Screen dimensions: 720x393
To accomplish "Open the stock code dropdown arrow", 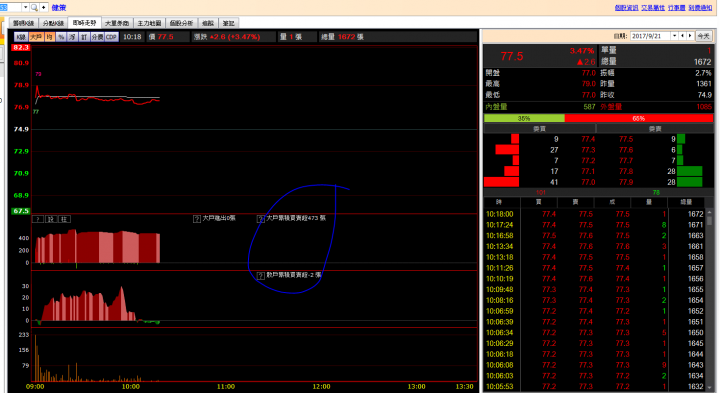I will 26,7.
